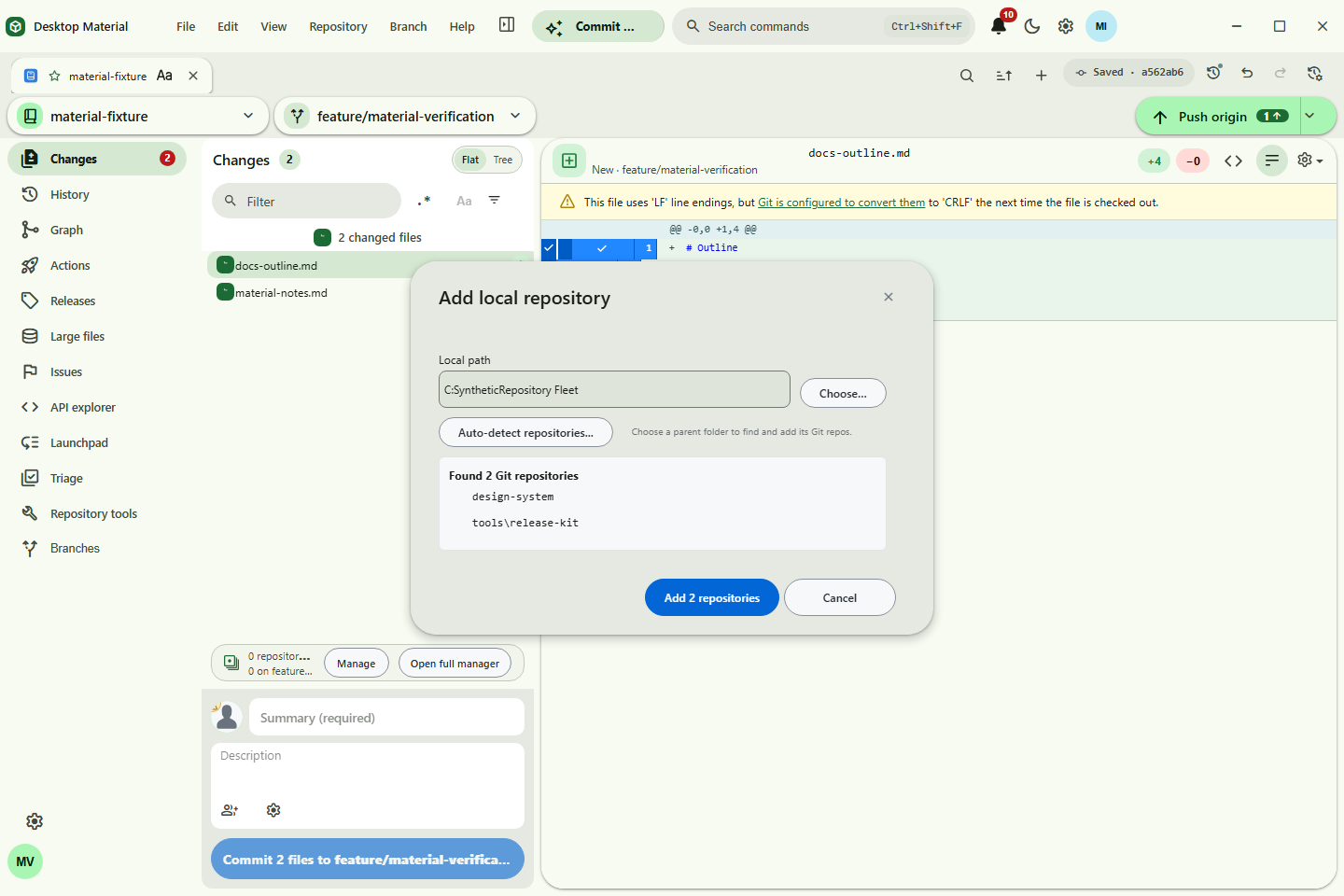1344x896 pixels.
Task: Open the Launchpad icon
Action: (30, 442)
